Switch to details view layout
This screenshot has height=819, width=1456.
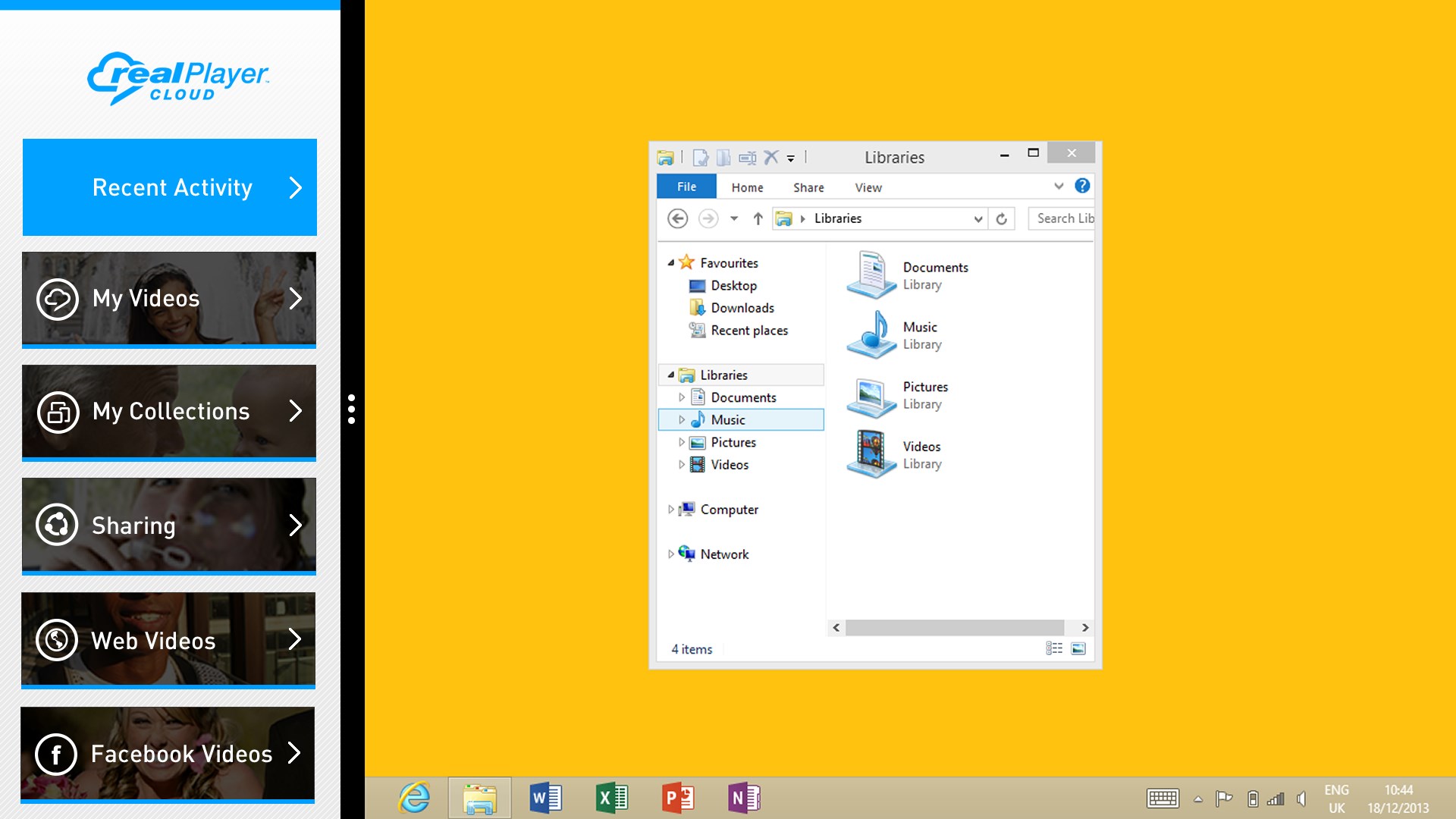1054,648
